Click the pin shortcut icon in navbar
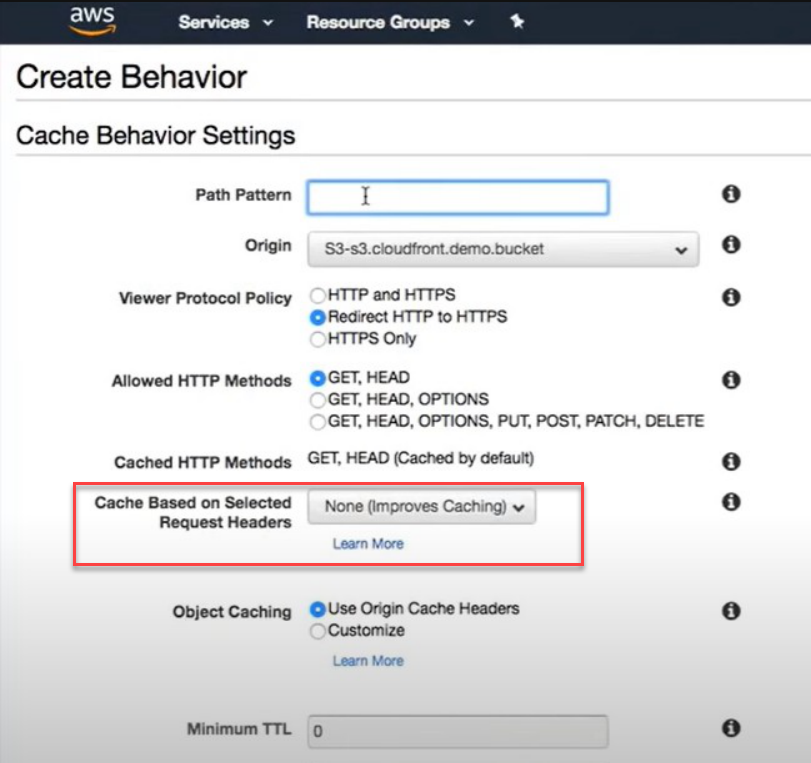 (517, 22)
